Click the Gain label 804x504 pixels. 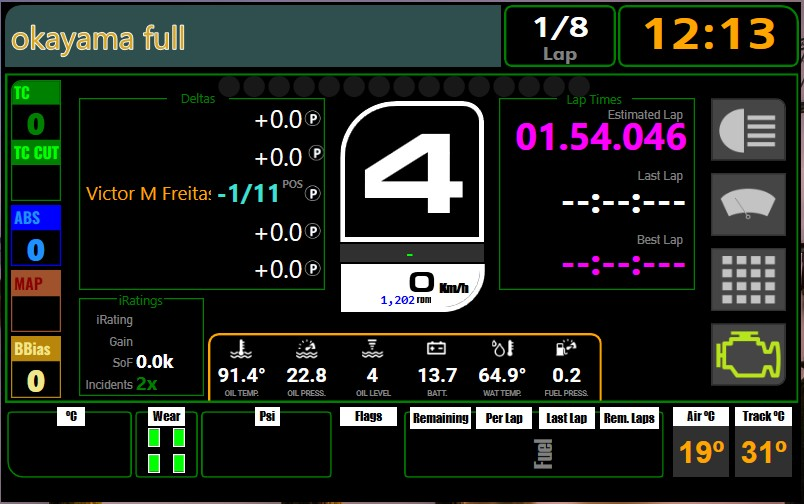pos(121,341)
